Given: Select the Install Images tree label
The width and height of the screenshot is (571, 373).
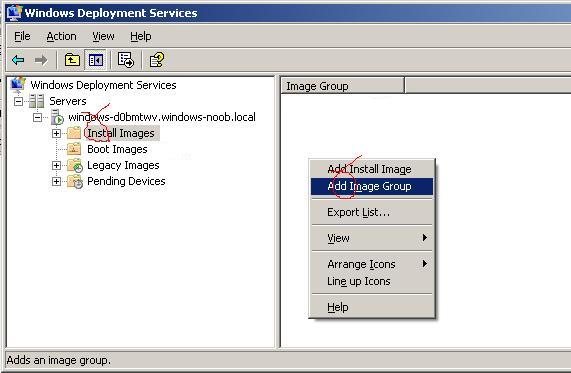Looking at the screenshot, I should click(x=121, y=133).
